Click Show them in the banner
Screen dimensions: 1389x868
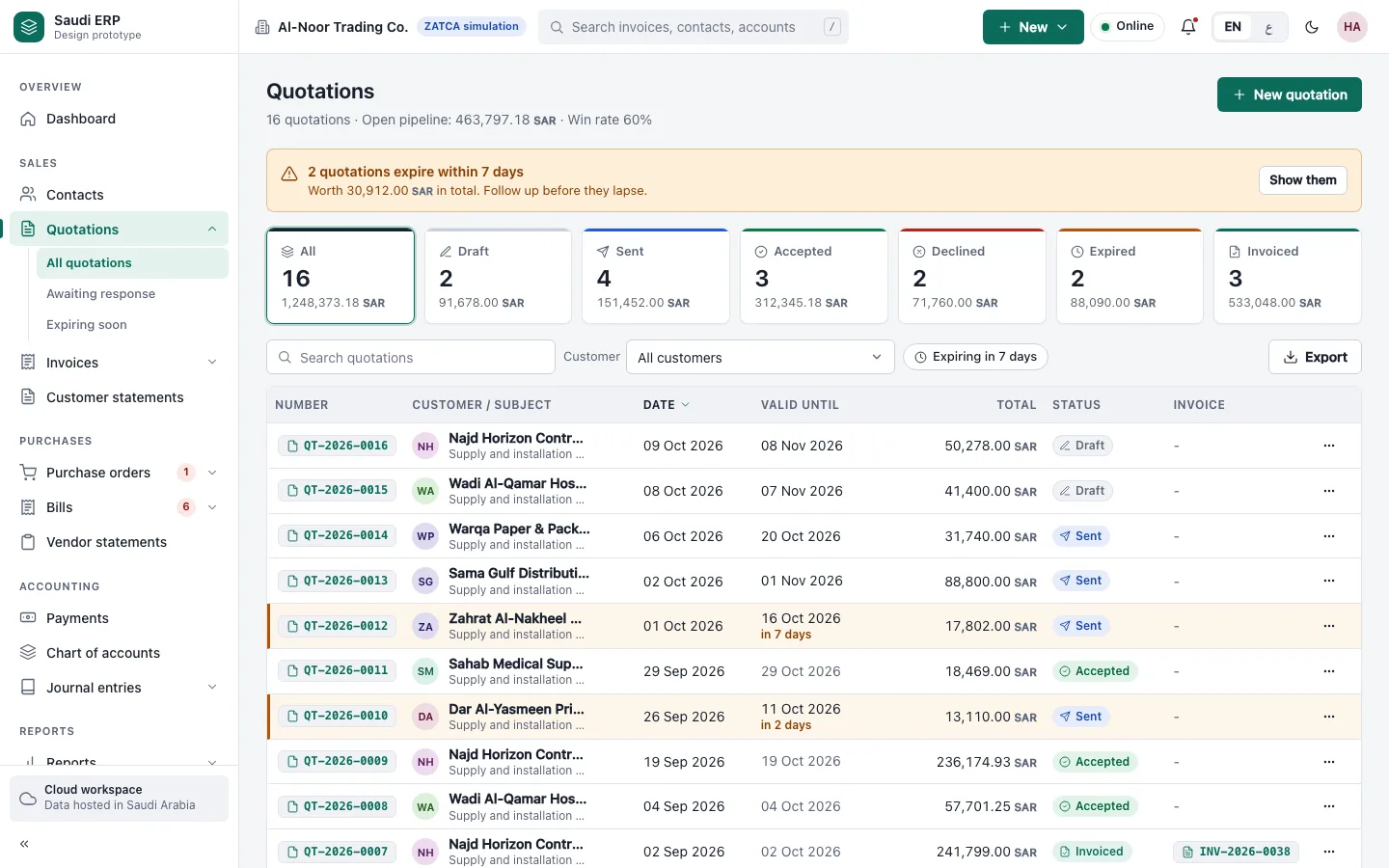[x=1303, y=180]
